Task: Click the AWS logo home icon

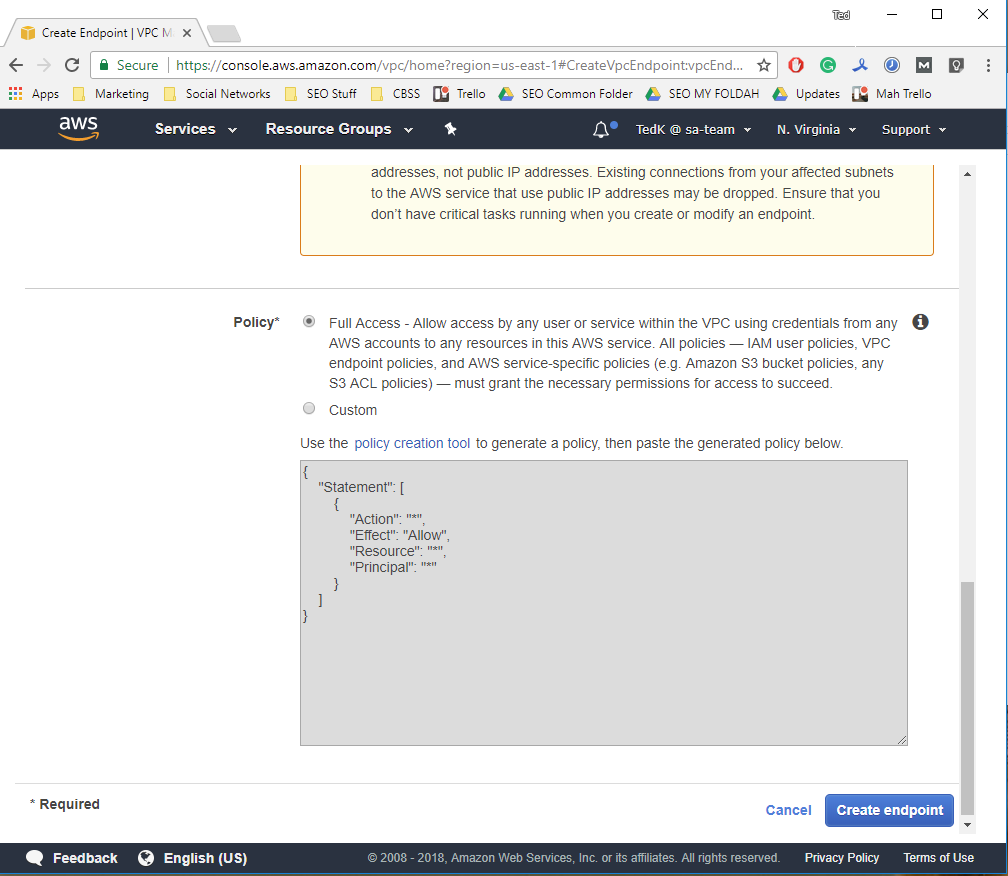Action: click(x=78, y=129)
